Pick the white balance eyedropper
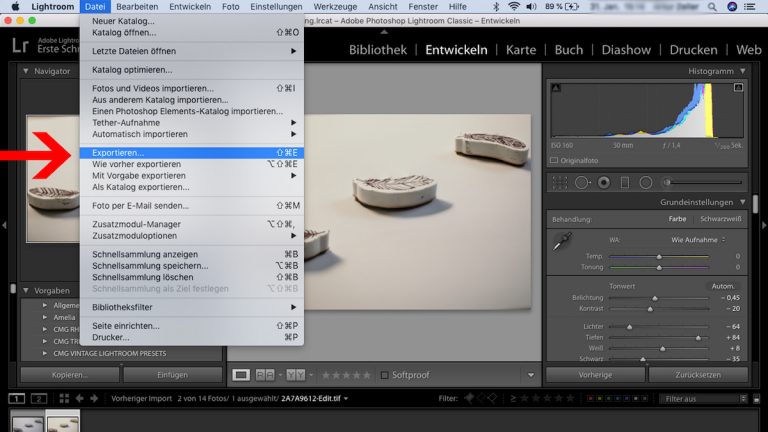The width and height of the screenshot is (768, 432). pos(561,243)
